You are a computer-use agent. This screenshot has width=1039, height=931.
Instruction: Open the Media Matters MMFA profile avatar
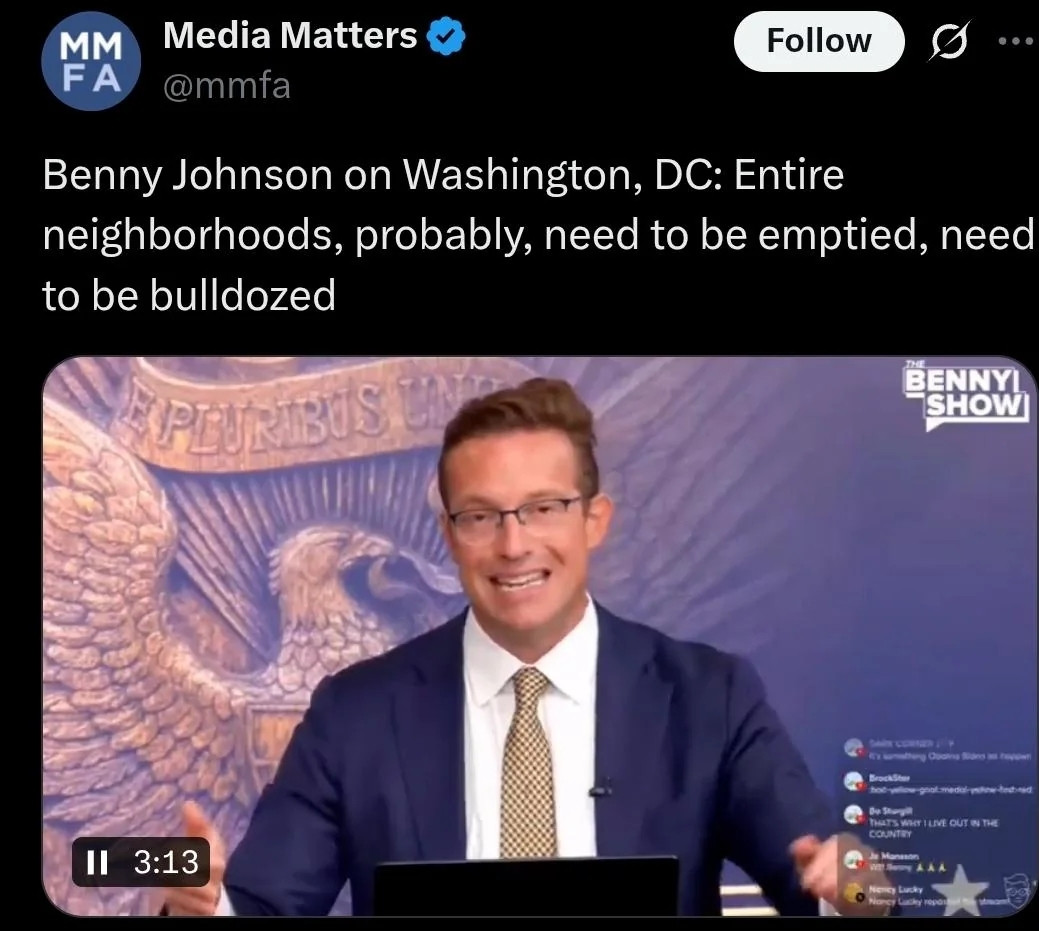[91, 60]
